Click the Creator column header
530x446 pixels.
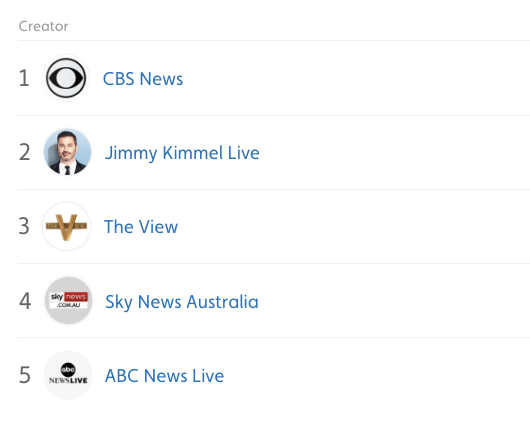click(43, 26)
